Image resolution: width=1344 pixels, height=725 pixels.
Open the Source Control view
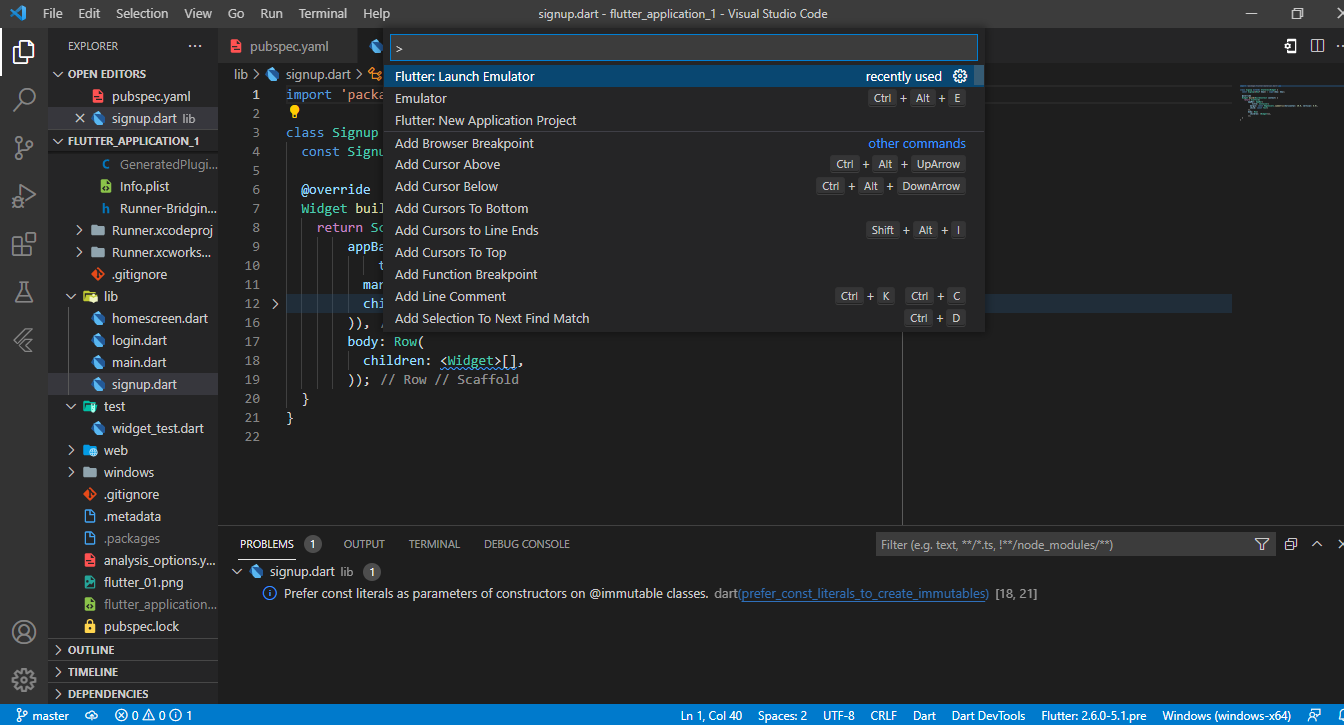24,148
